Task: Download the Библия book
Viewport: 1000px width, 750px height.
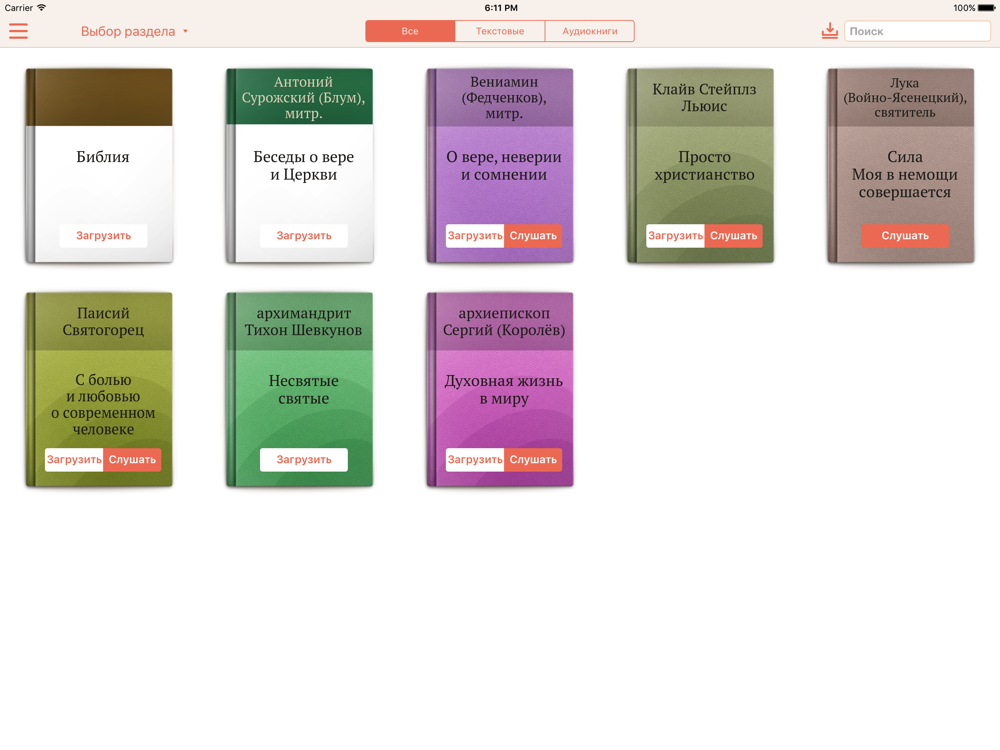Action: [103, 235]
